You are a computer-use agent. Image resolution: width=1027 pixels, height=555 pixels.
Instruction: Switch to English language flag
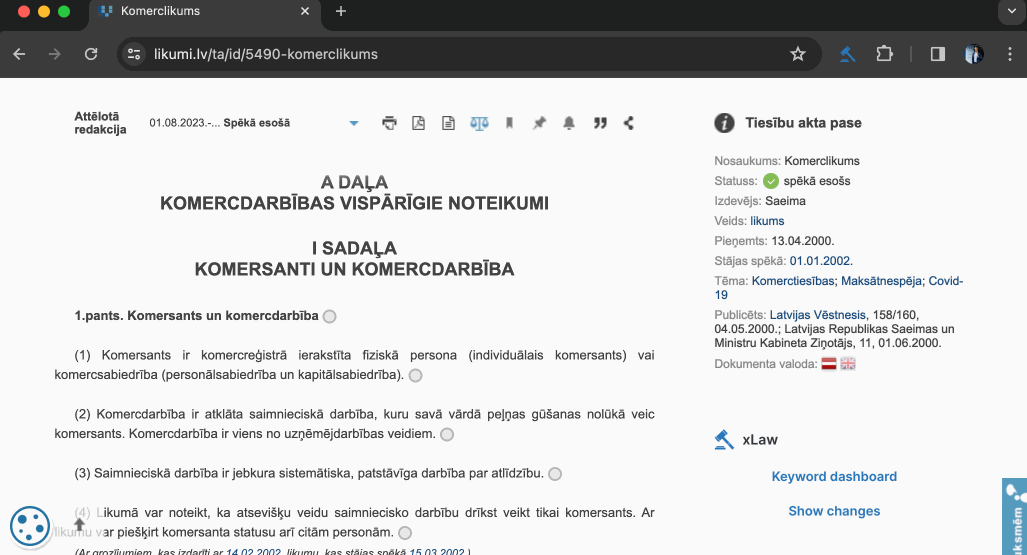(848, 364)
